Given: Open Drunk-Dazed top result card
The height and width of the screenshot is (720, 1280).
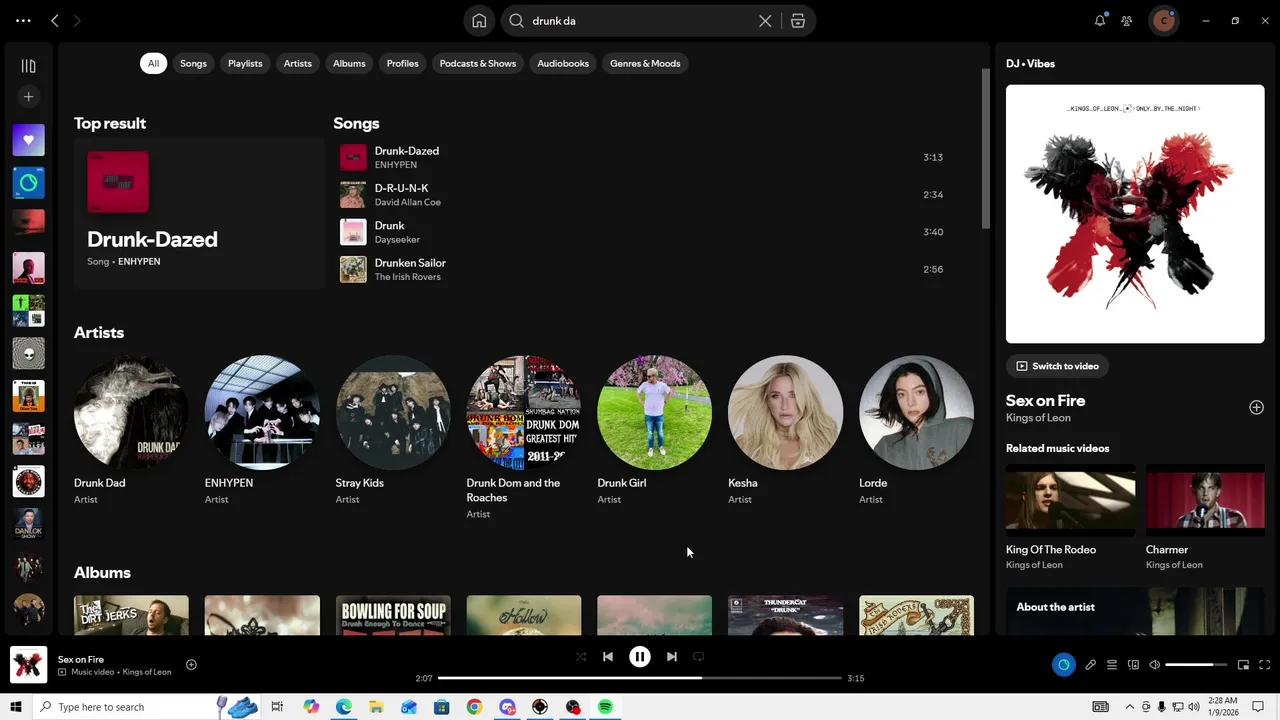Looking at the screenshot, I should click(x=199, y=213).
